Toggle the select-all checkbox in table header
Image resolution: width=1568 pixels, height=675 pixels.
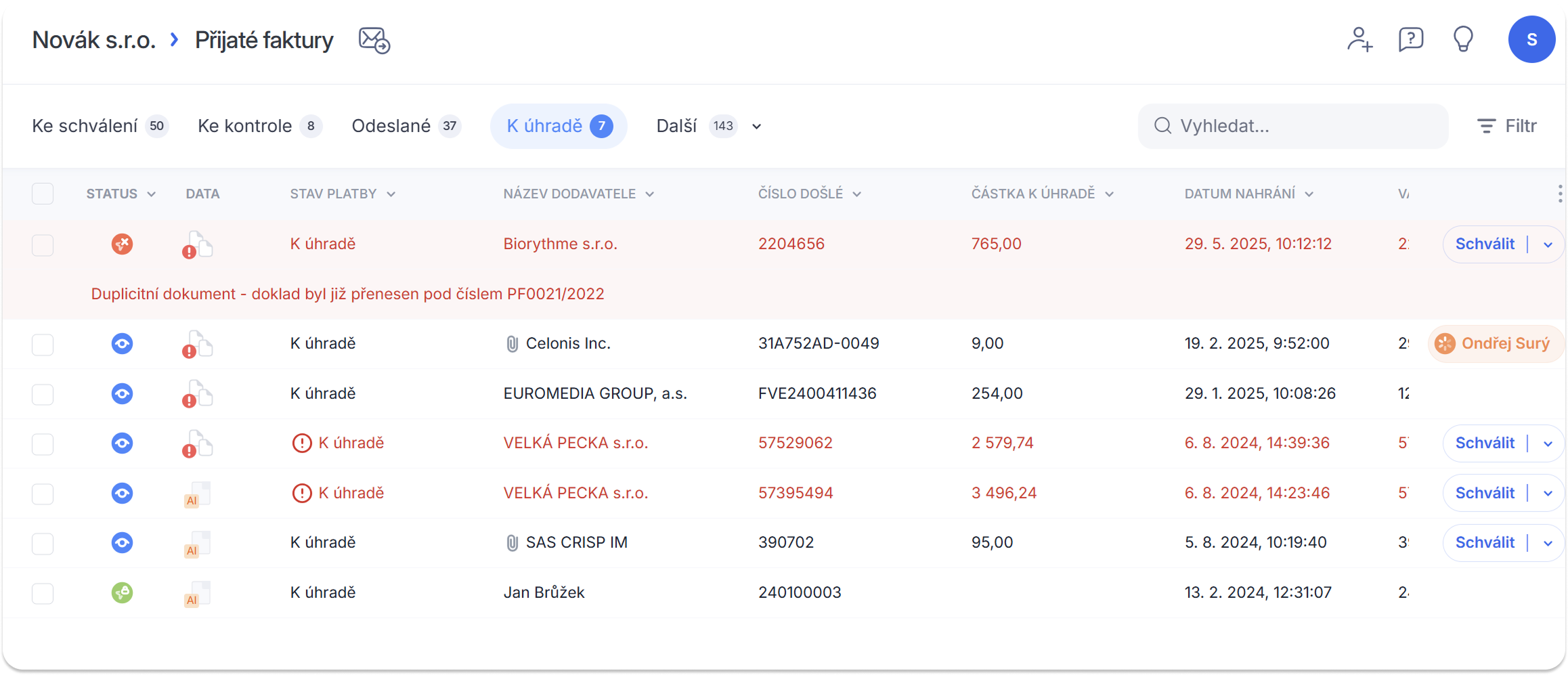(x=43, y=194)
